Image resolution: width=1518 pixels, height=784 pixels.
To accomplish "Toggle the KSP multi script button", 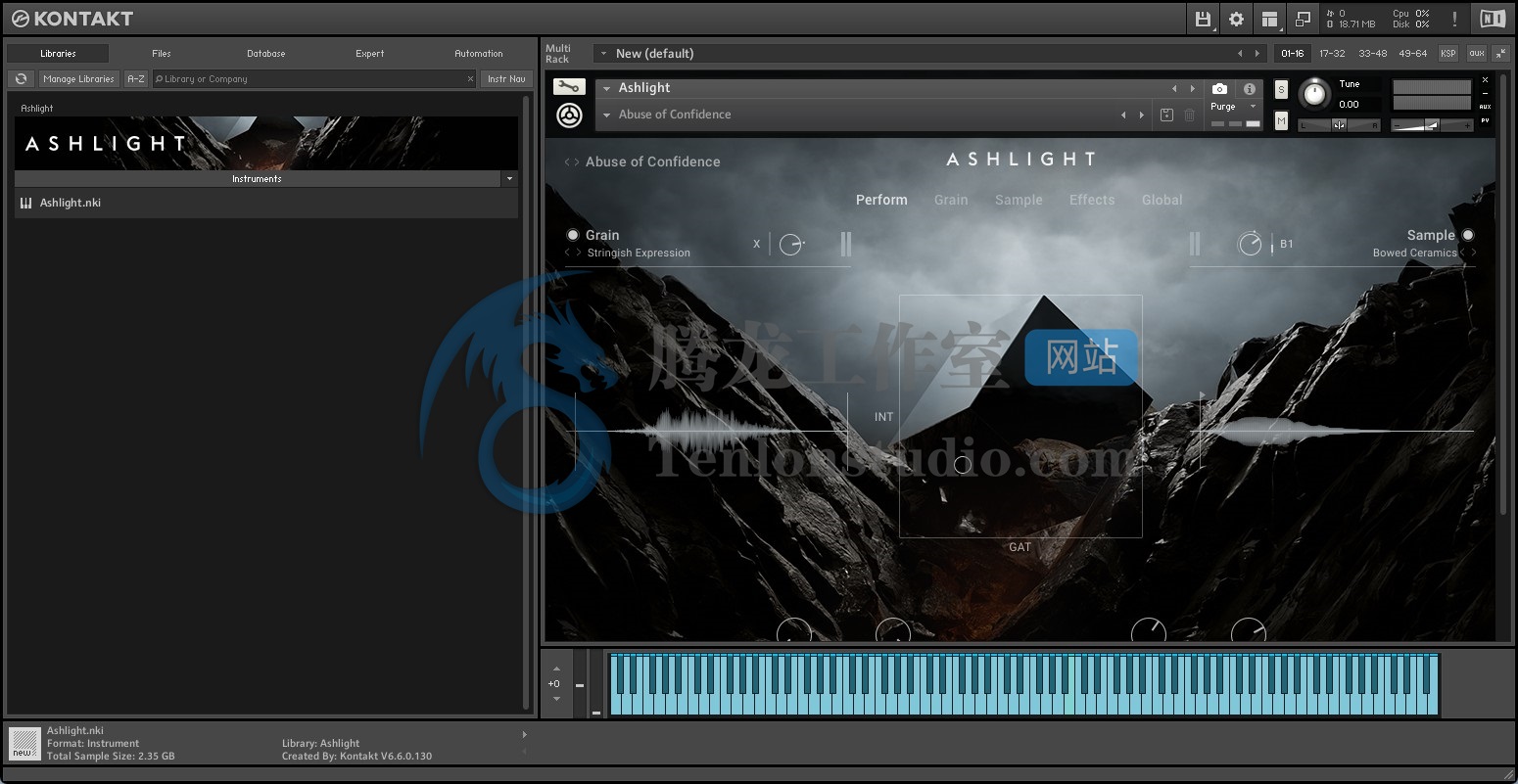I will coord(1448,53).
